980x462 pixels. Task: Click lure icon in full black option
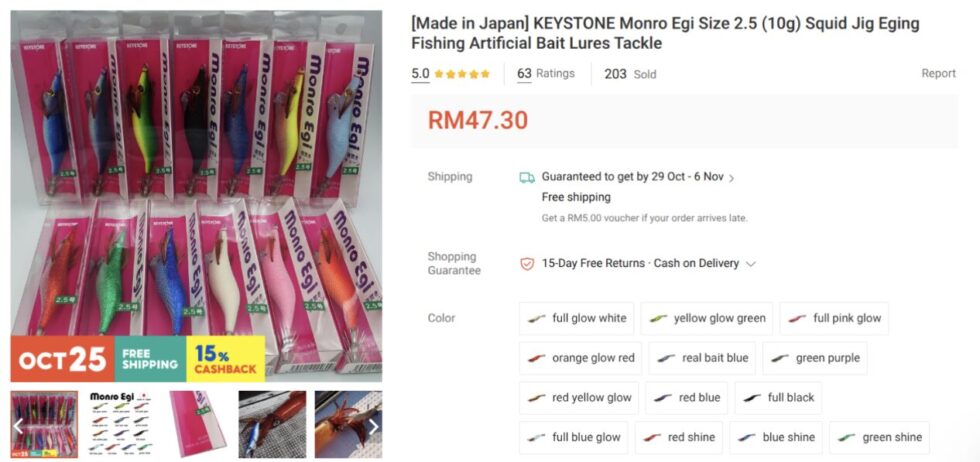pos(752,398)
